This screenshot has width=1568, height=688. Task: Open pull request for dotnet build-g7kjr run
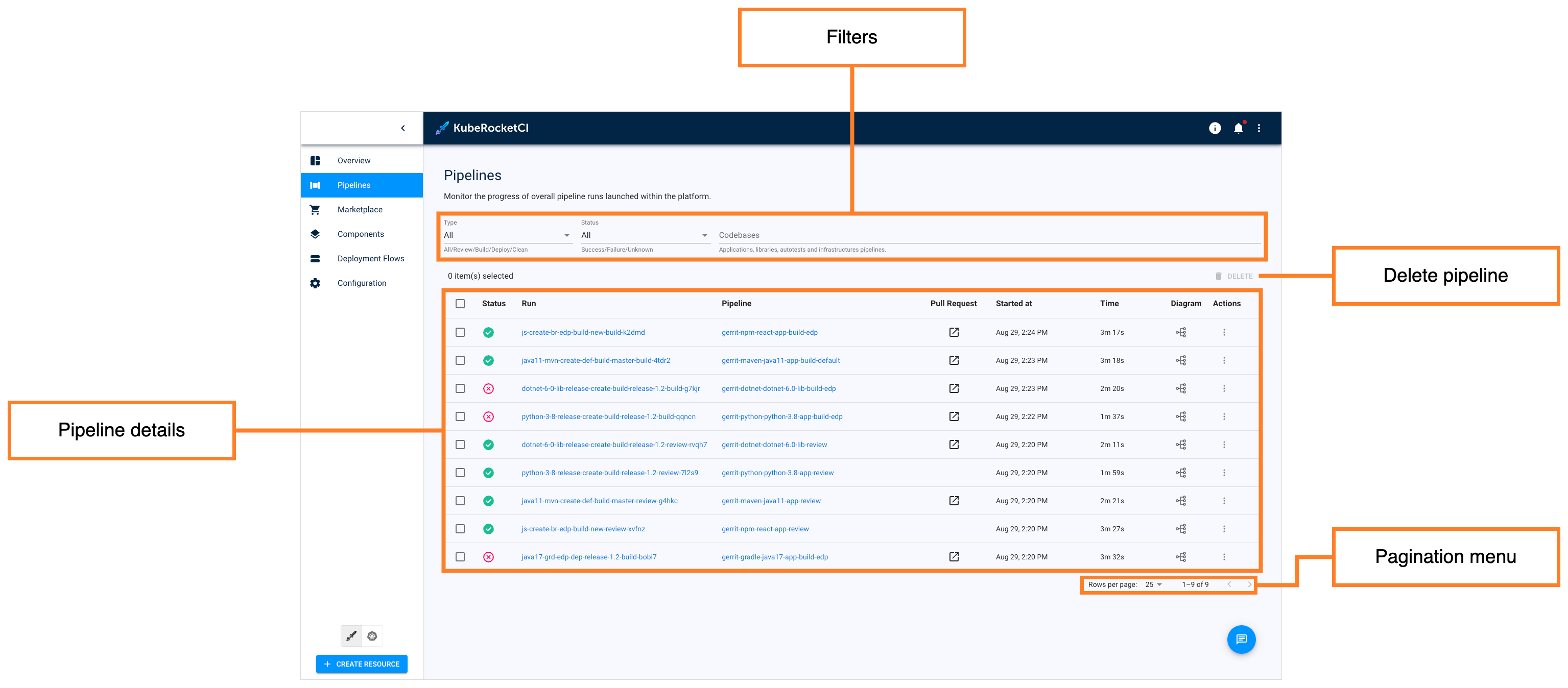pyautogui.click(x=954, y=388)
